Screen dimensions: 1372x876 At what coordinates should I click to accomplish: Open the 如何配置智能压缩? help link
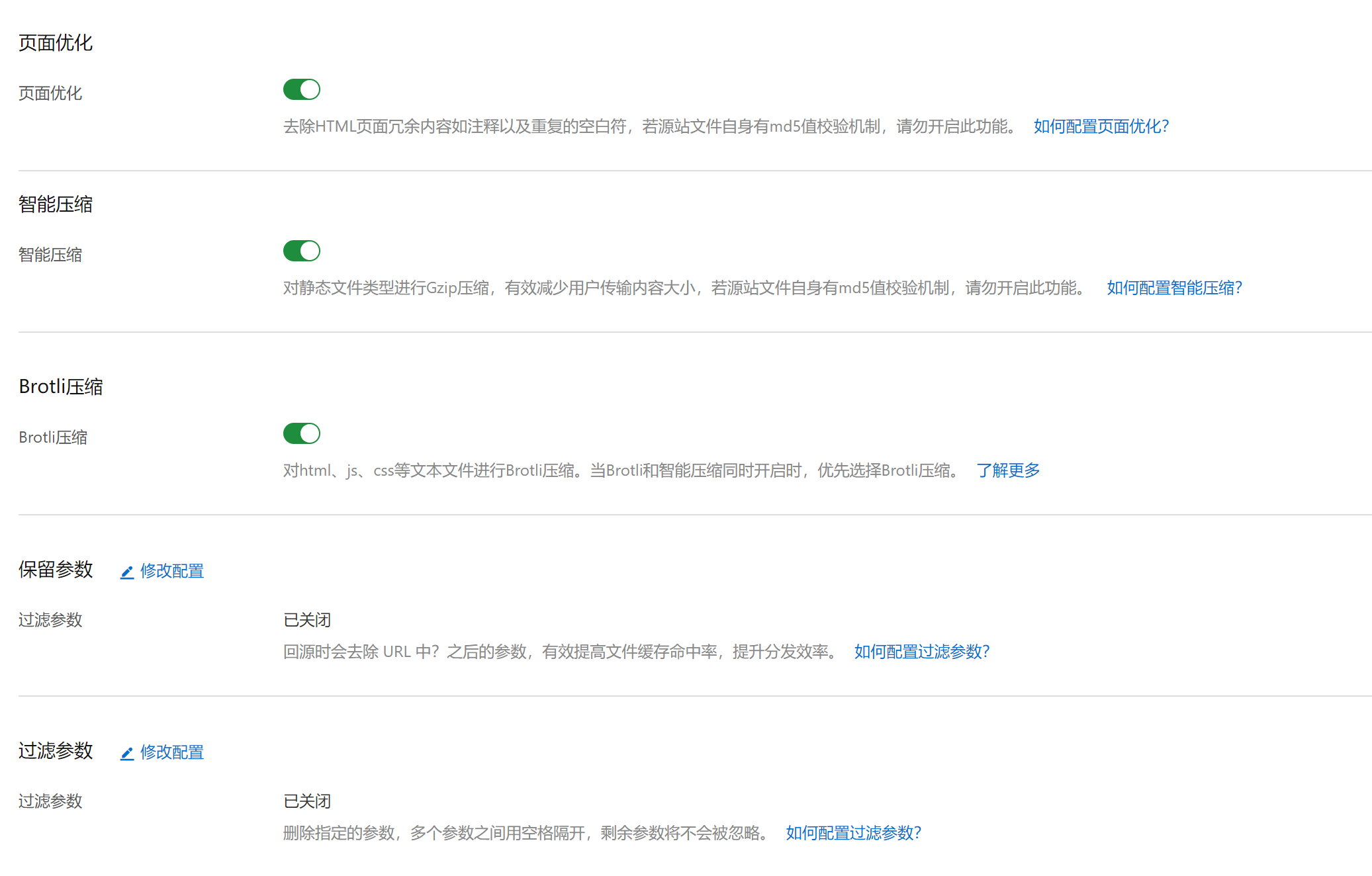1174,288
